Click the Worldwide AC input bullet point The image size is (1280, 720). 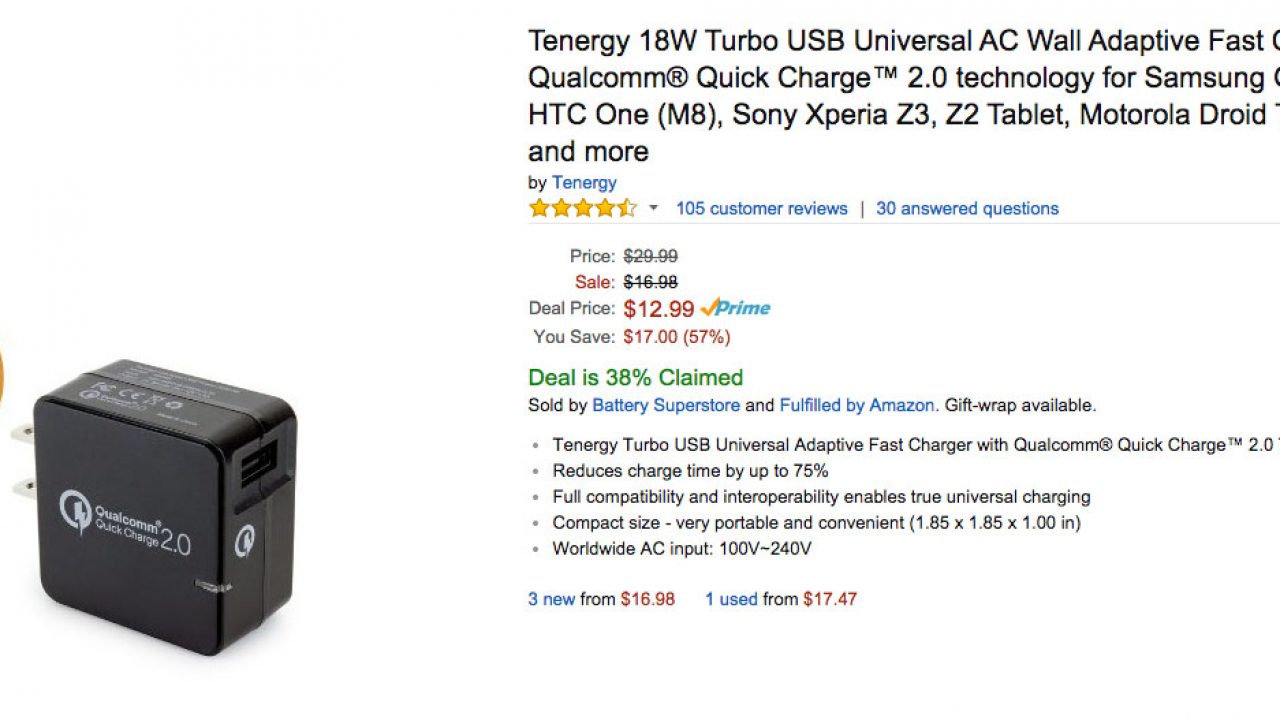pos(681,548)
